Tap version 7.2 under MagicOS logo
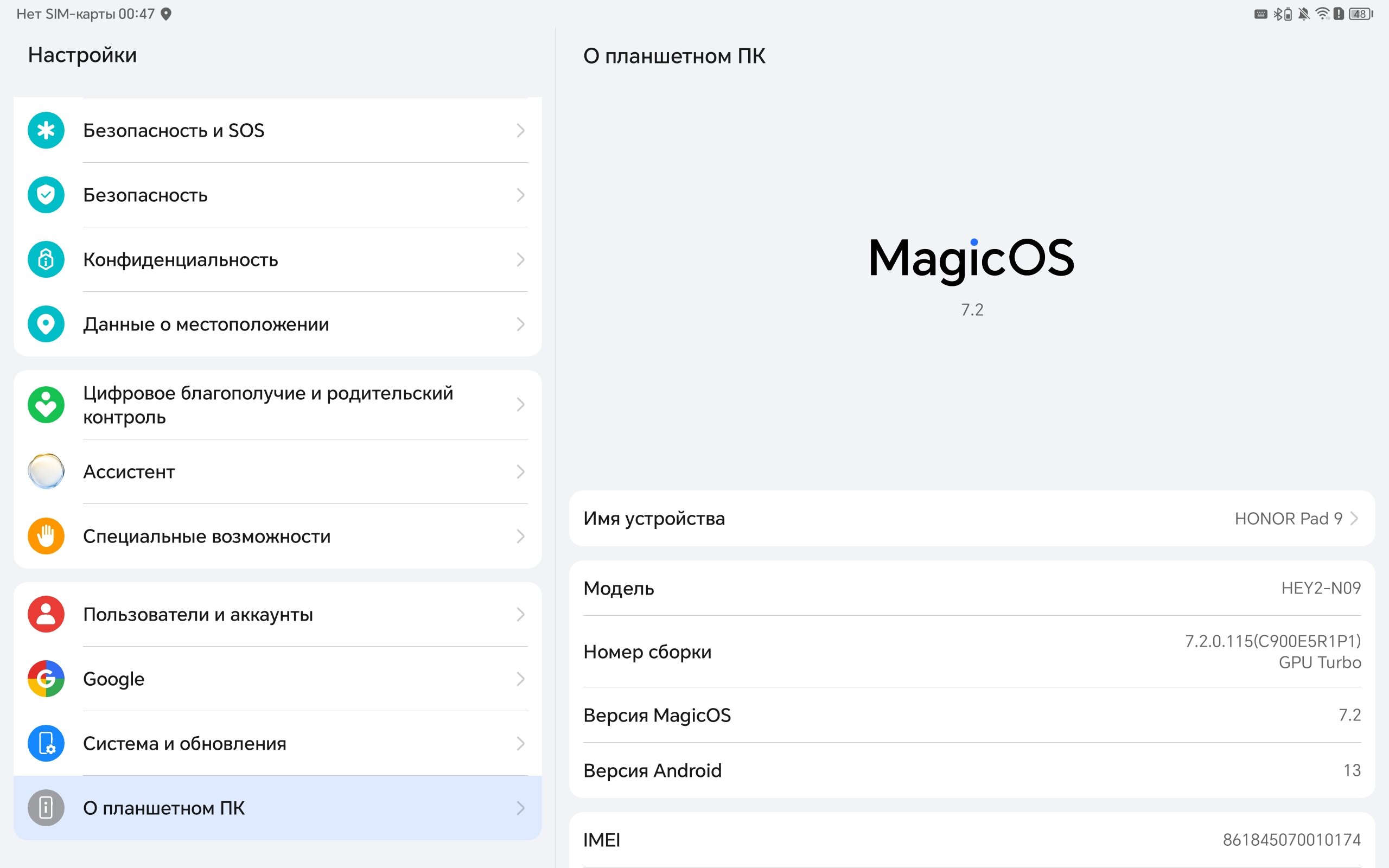 (x=972, y=309)
